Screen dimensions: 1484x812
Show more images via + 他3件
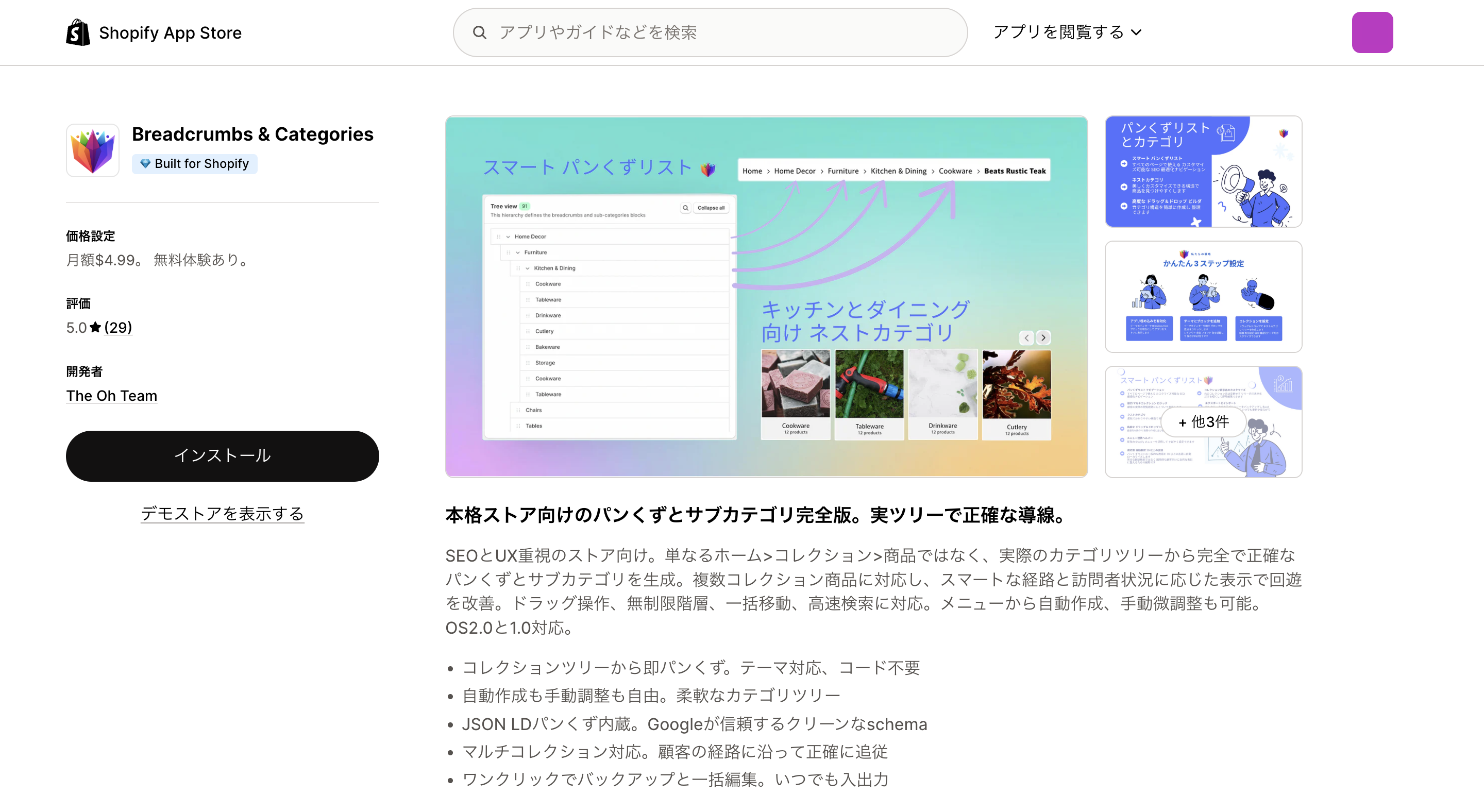click(x=1203, y=422)
